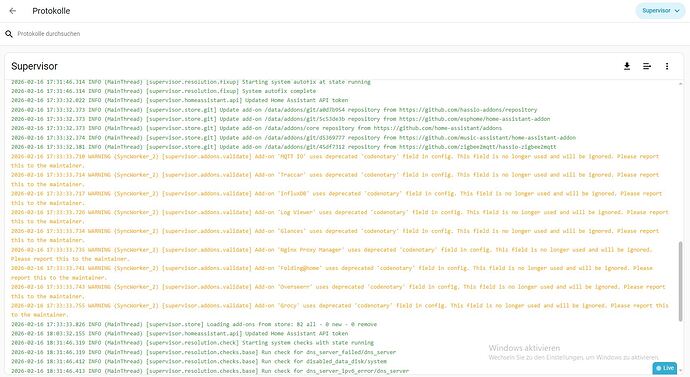
Task: Select the 'Grocy' codenotary warning line
Action: click(x=340, y=310)
